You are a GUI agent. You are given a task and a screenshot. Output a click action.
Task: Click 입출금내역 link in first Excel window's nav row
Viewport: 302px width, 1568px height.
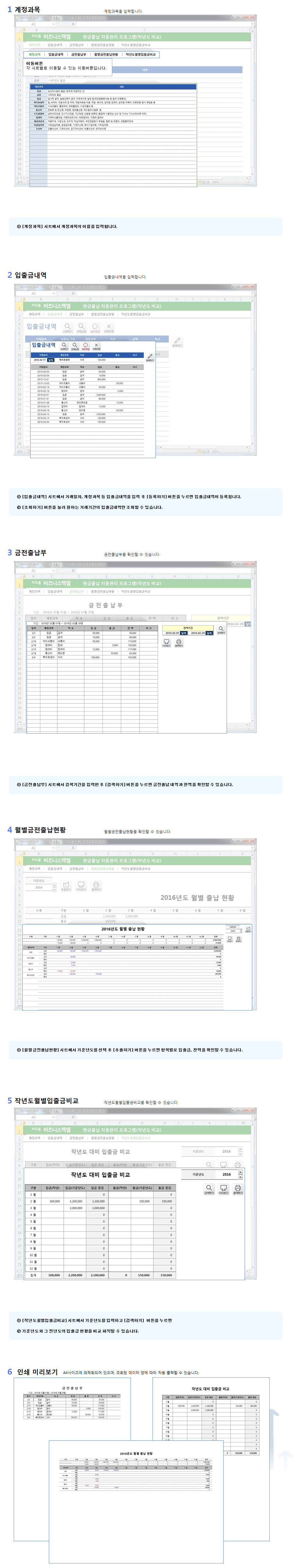click(55, 44)
